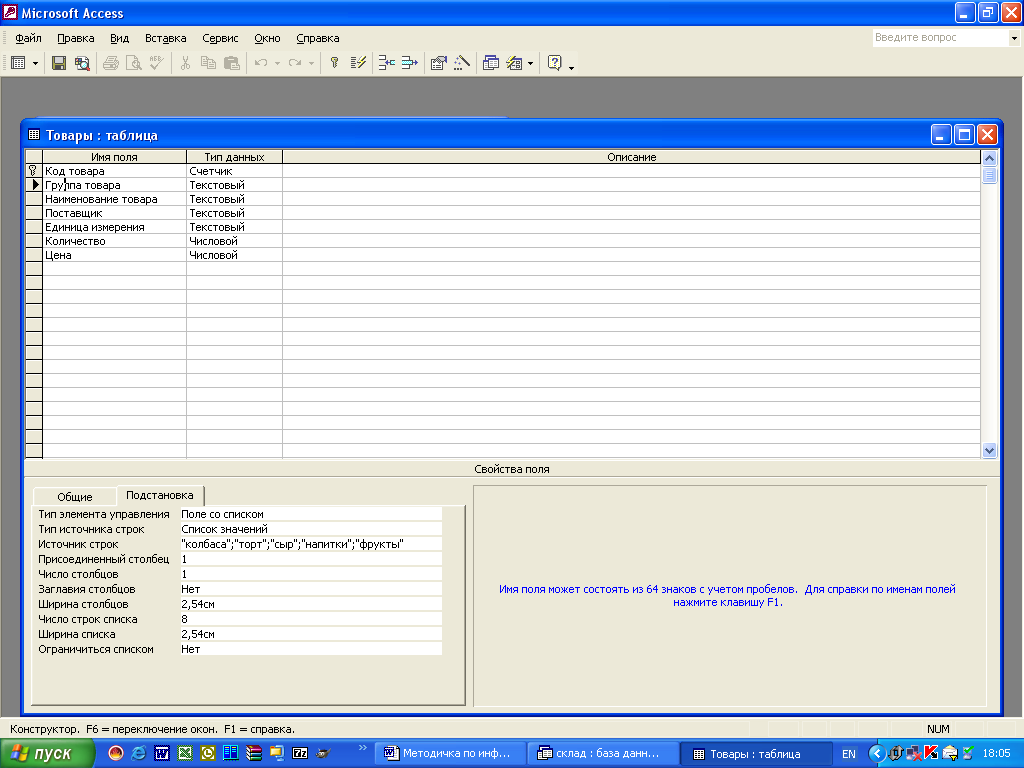Click the field name Поставщик

(74, 213)
